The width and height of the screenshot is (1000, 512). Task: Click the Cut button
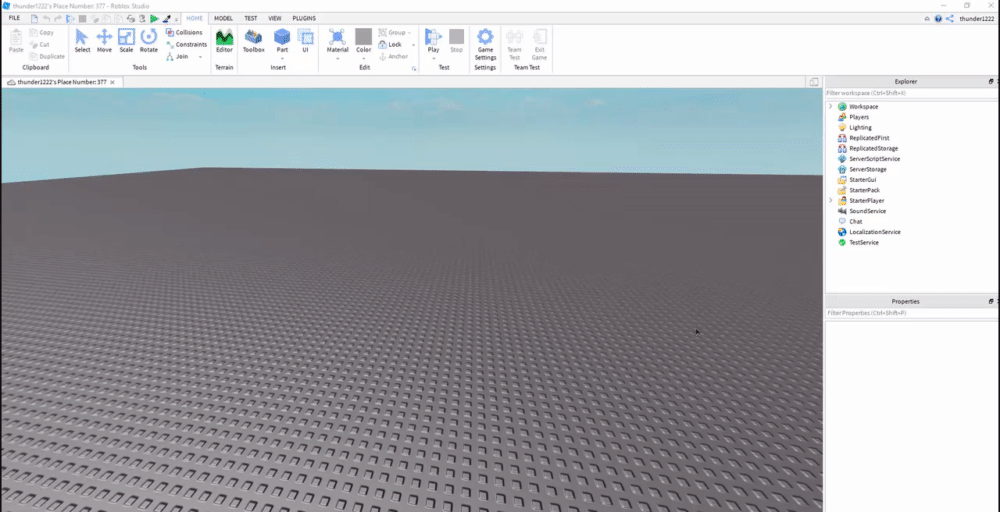click(40, 45)
